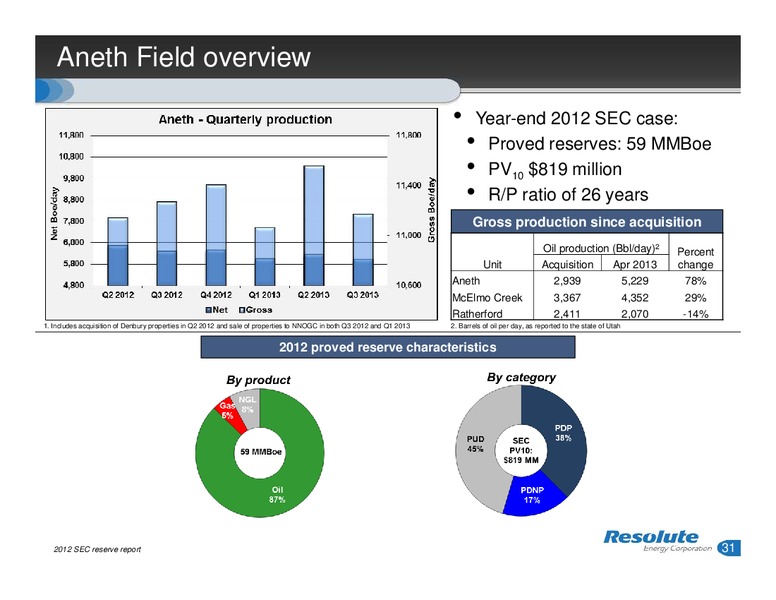Click the 'Acquisition' column header
The width and height of the screenshot is (776, 600).
click(567, 264)
